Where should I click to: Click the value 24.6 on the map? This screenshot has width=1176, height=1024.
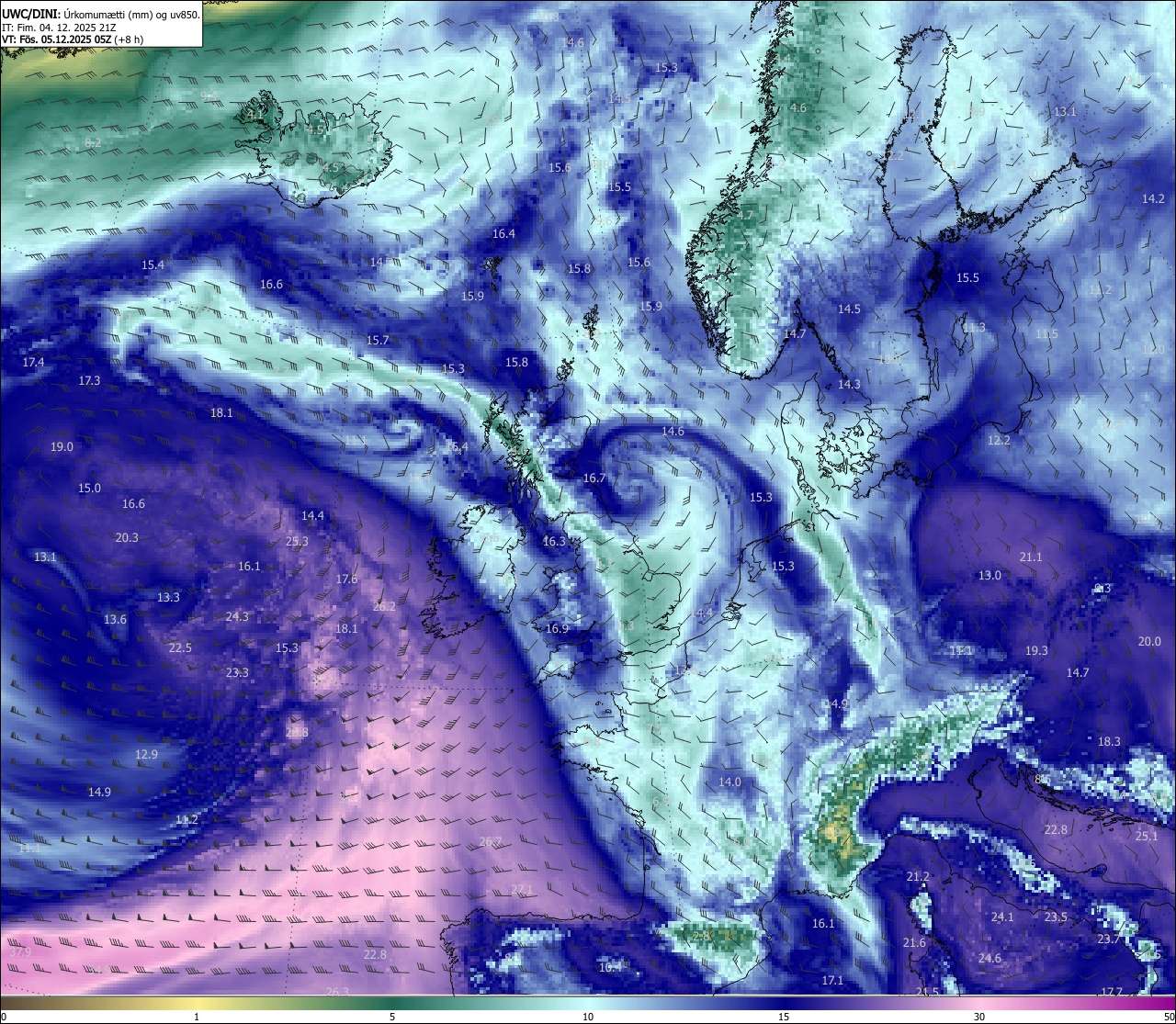pyautogui.click(x=989, y=958)
